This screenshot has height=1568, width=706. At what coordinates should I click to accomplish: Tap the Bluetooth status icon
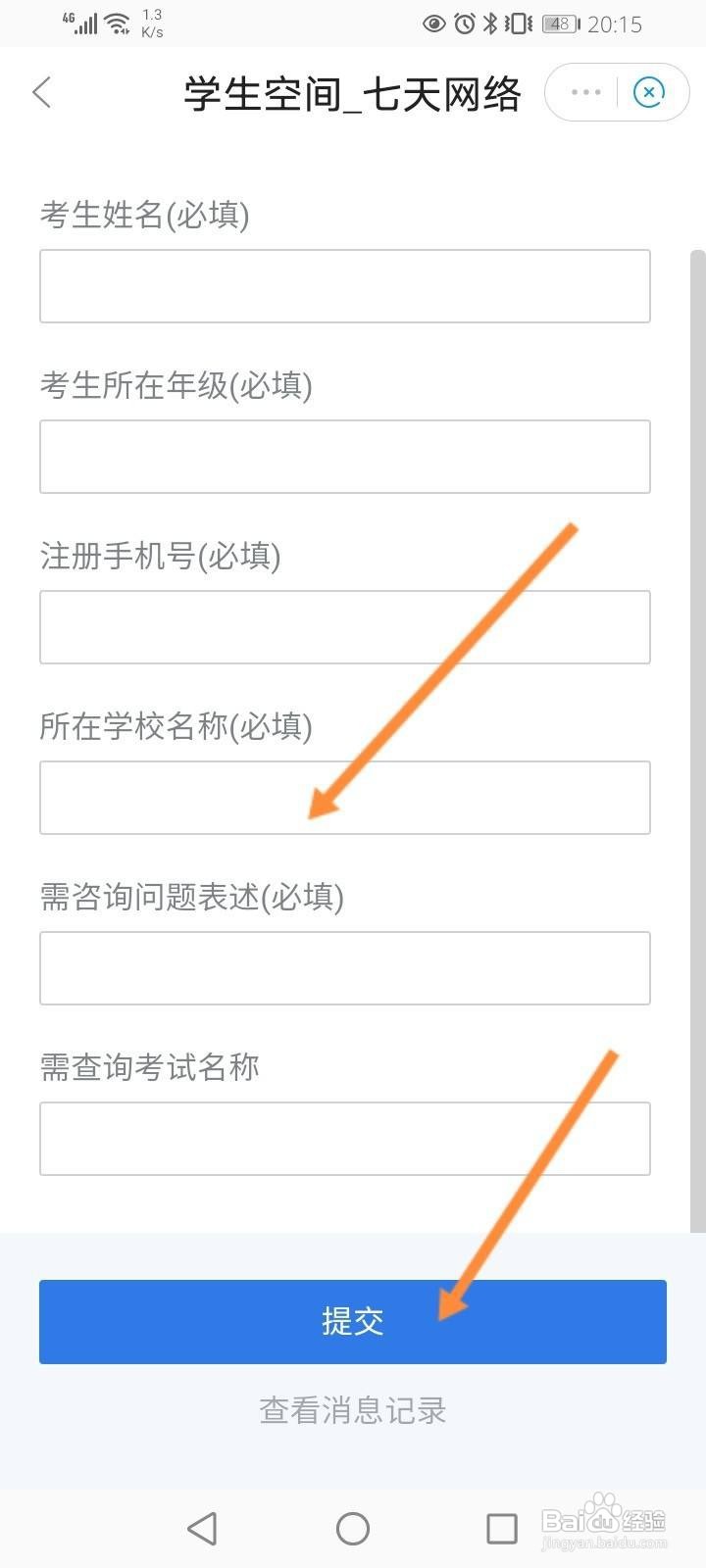pos(490,24)
